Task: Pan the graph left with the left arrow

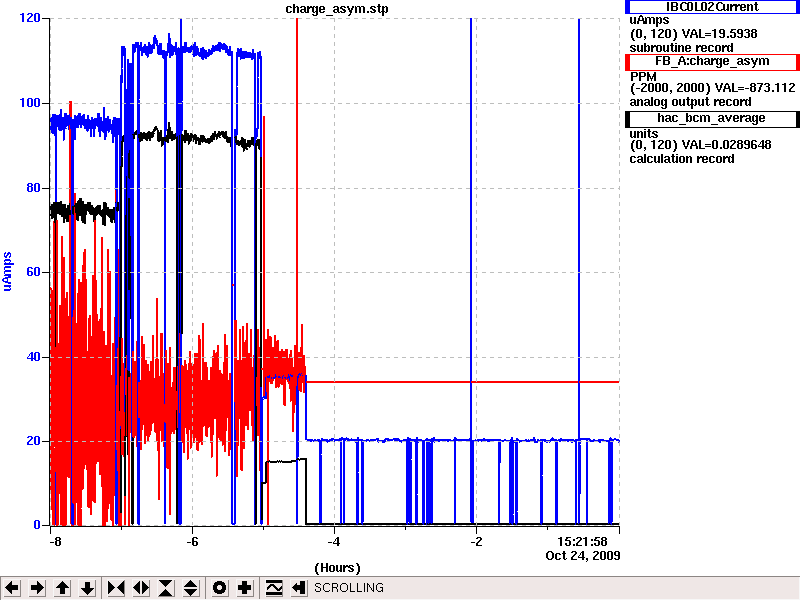Action: (x=12, y=588)
